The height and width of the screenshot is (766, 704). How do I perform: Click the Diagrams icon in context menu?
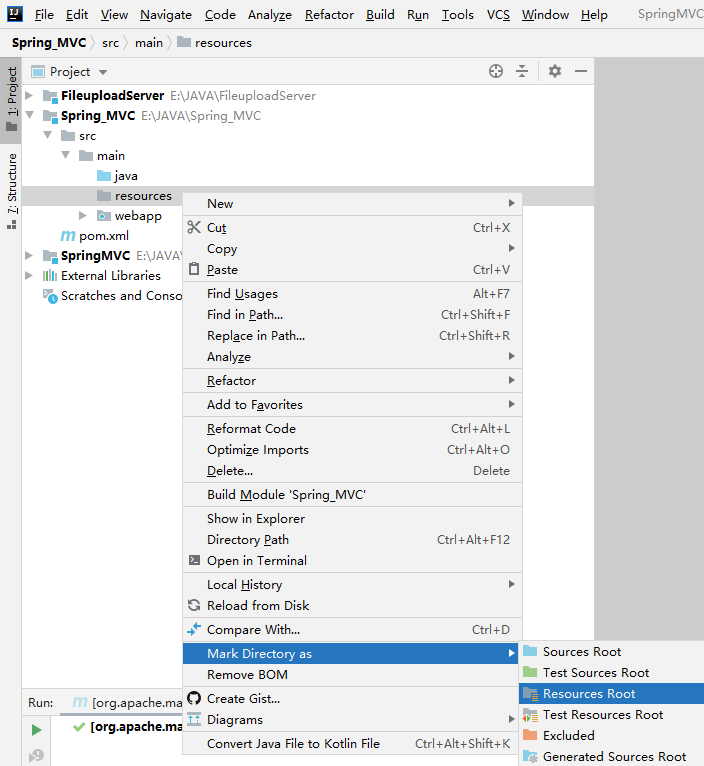[x=194, y=719]
